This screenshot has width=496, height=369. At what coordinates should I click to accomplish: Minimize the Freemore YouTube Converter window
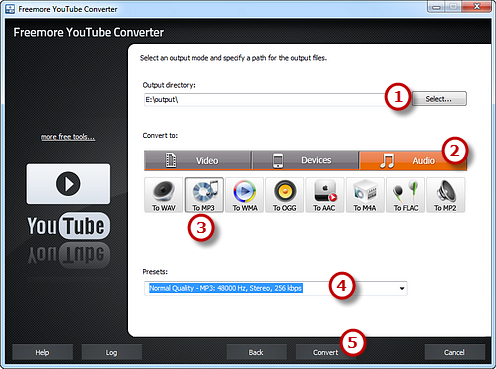[437, 7]
